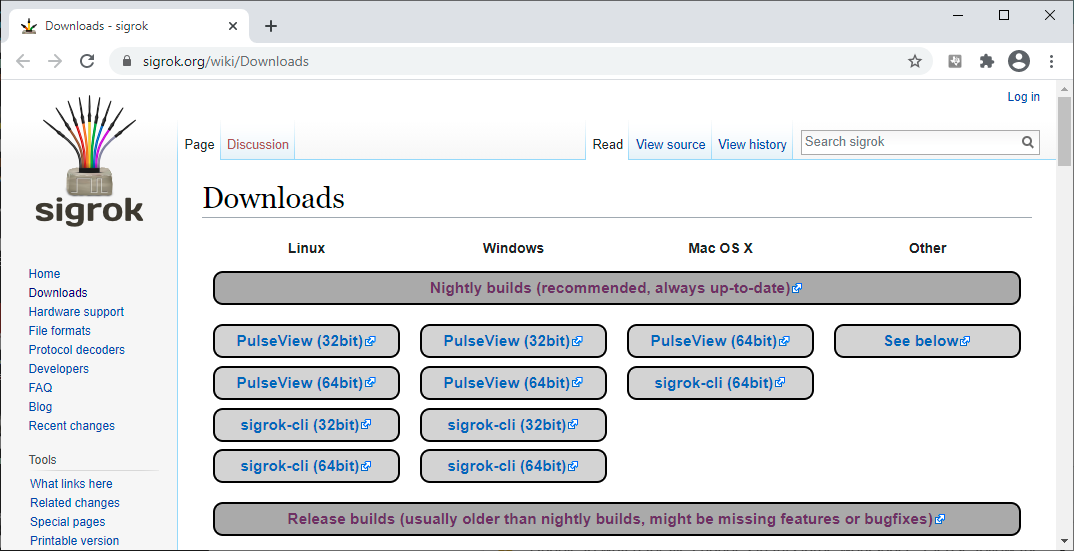Download Windows sigrok-cli (32bit)

coord(513,425)
